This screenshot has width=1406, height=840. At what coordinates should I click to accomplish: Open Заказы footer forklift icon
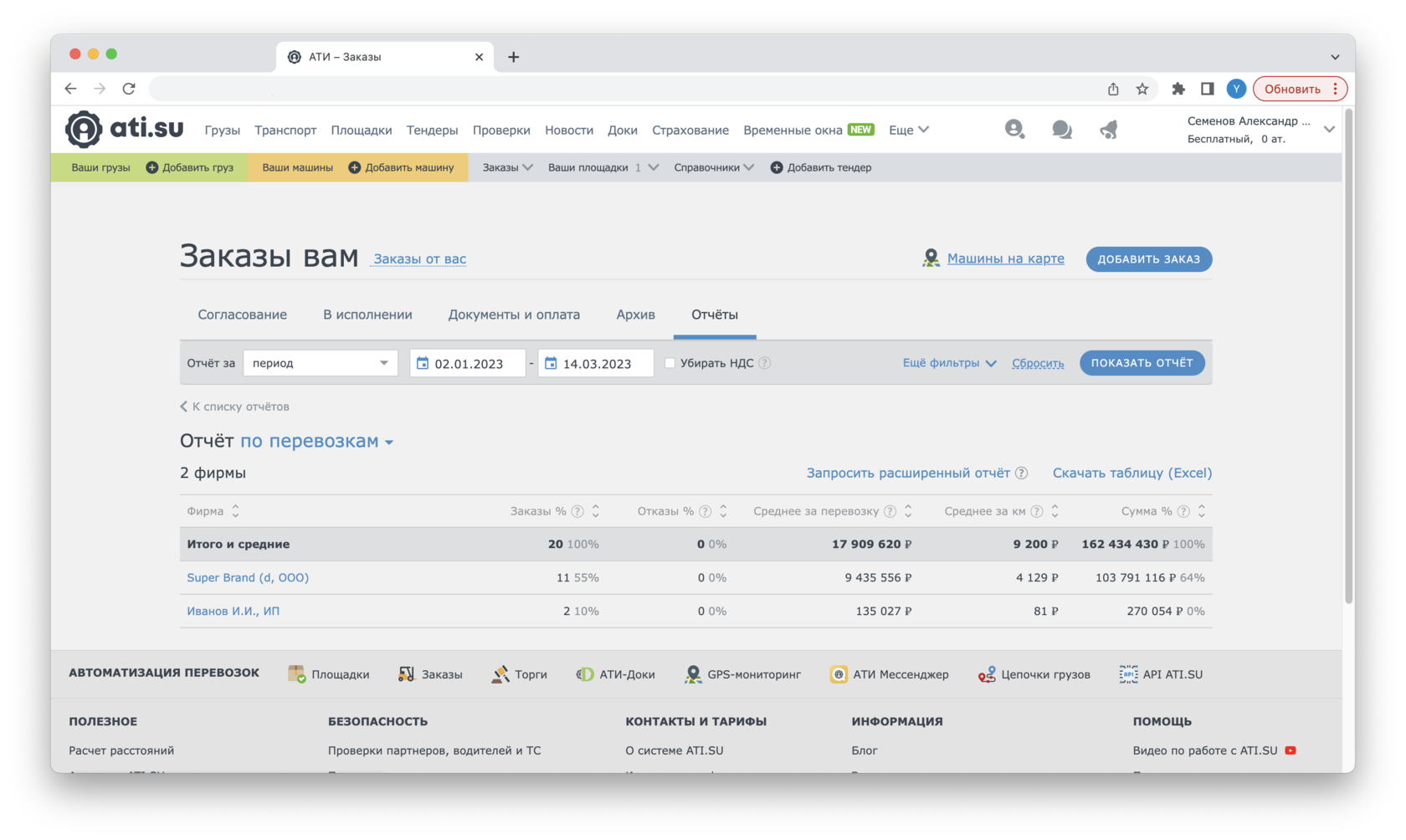click(407, 674)
